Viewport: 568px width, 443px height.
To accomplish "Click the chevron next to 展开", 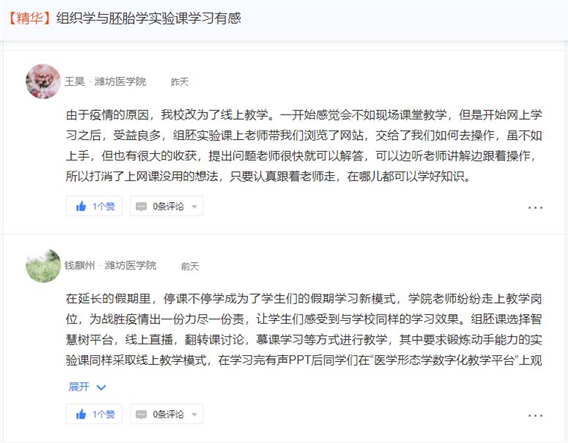I will [x=101, y=388].
